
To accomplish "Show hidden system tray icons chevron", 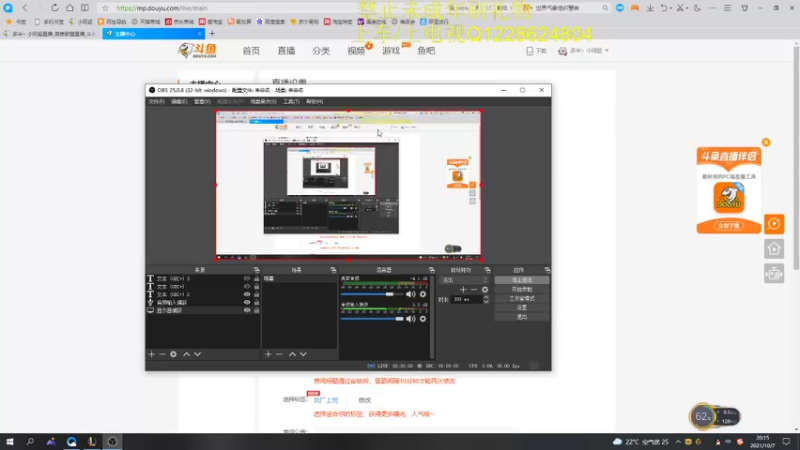I will pyautogui.click(x=678, y=442).
